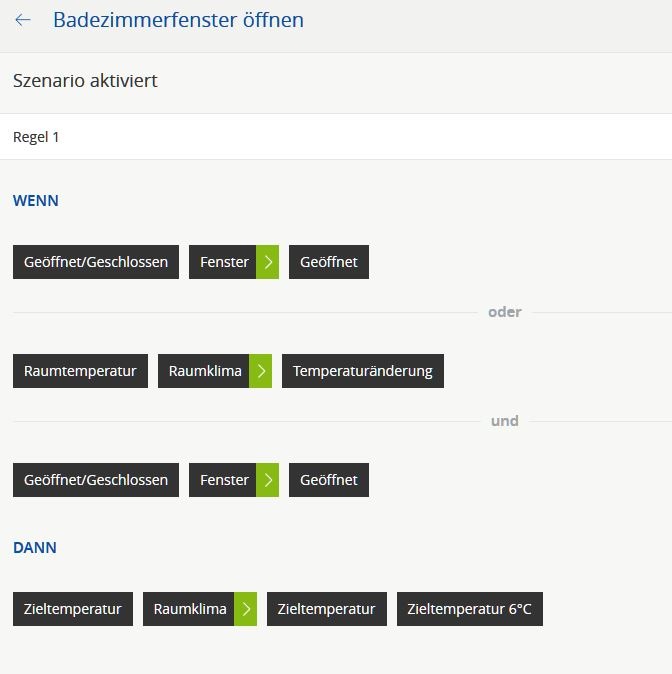Open the Regel 1 row
This screenshot has width=672, height=674.
pyautogui.click(x=336, y=137)
